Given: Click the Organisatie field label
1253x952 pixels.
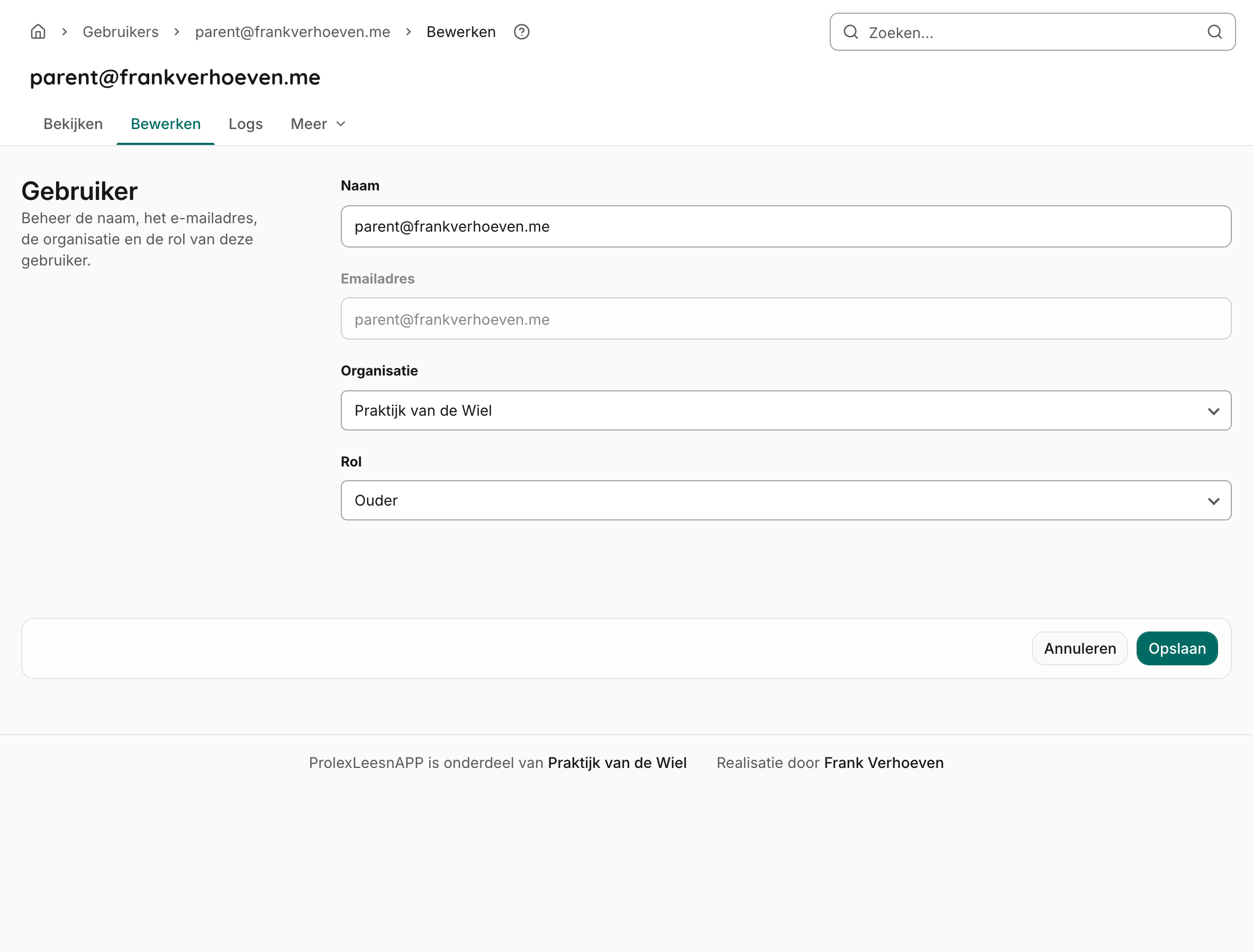Looking at the screenshot, I should click(x=379, y=371).
